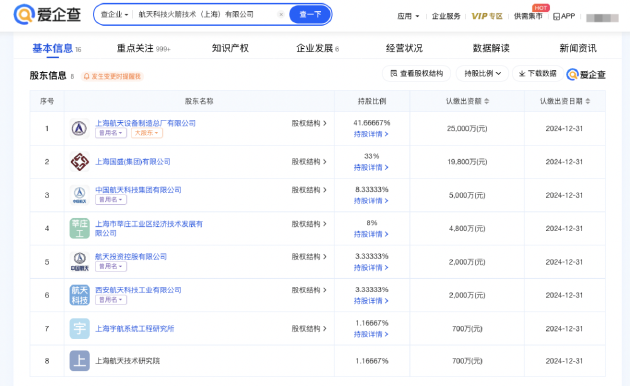Open 航天投资控股有限公司 link
The height and width of the screenshot is (386, 630).
(x=131, y=257)
